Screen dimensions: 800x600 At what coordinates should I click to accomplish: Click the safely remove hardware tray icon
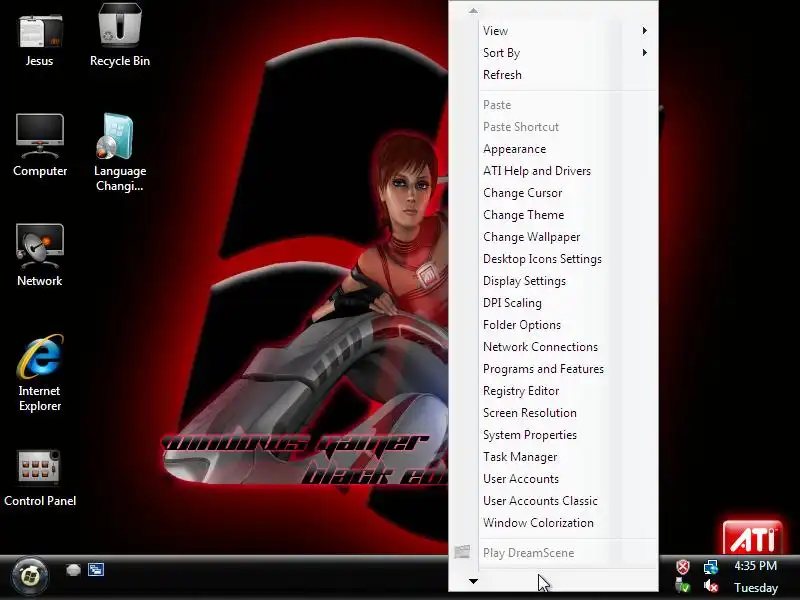(683, 587)
